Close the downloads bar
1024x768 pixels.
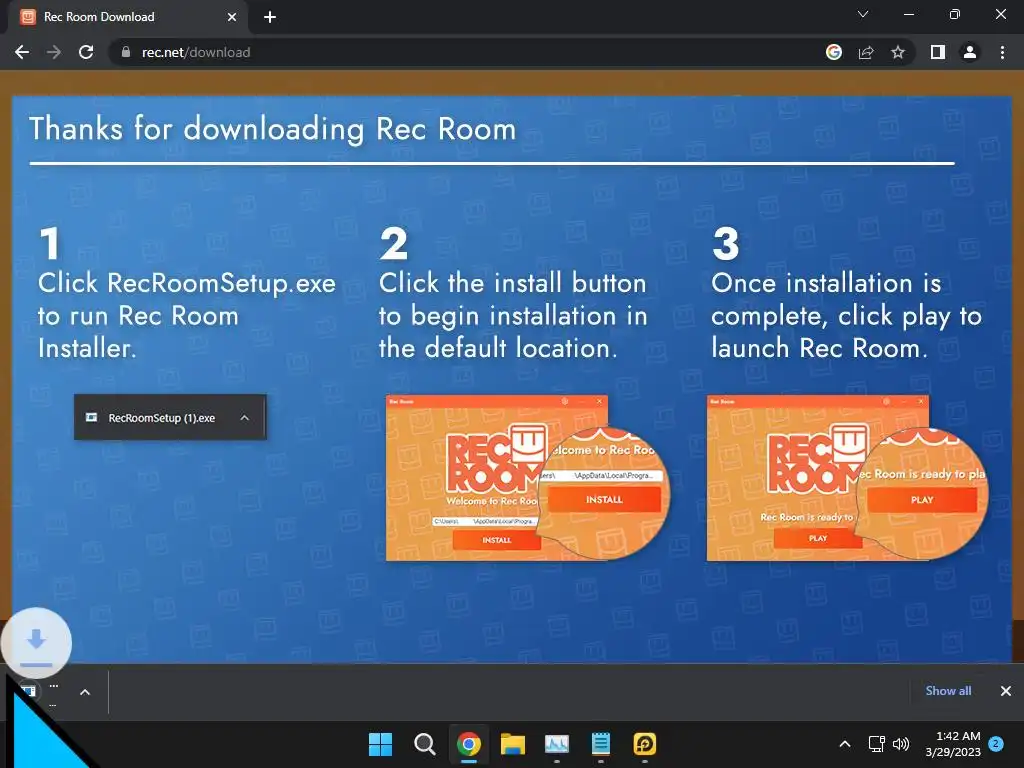pos(1006,691)
